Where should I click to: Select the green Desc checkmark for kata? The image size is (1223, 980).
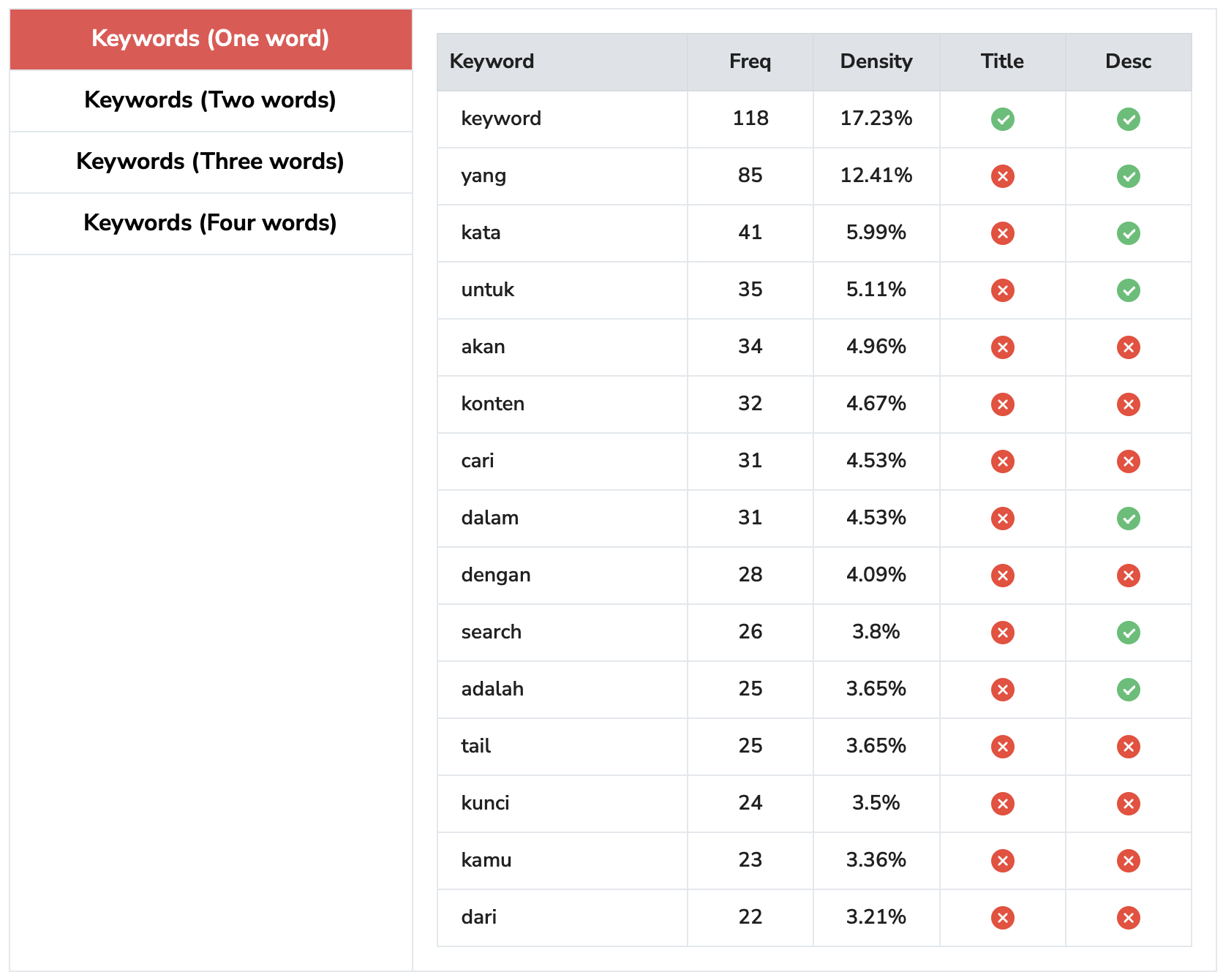pyautogui.click(x=1129, y=233)
